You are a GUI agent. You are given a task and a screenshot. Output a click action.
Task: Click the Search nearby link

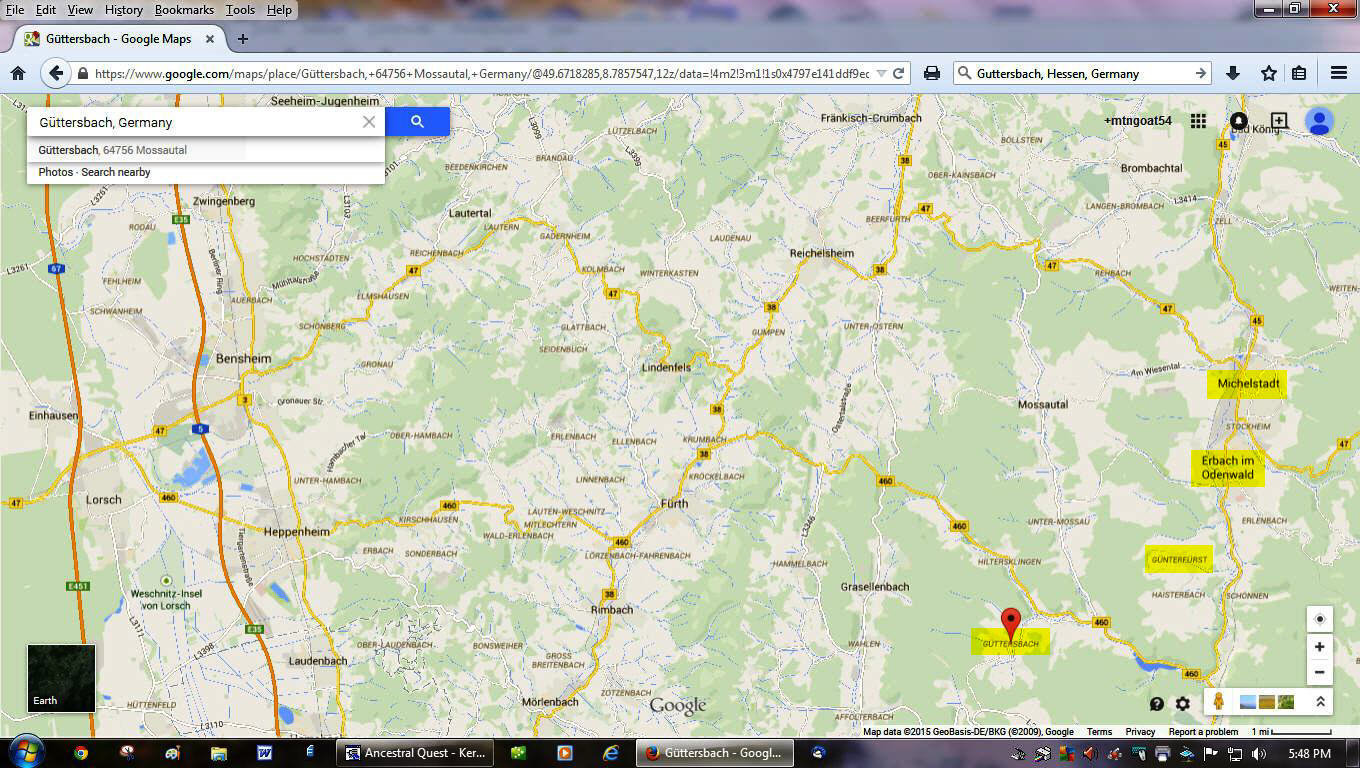[x=116, y=172]
